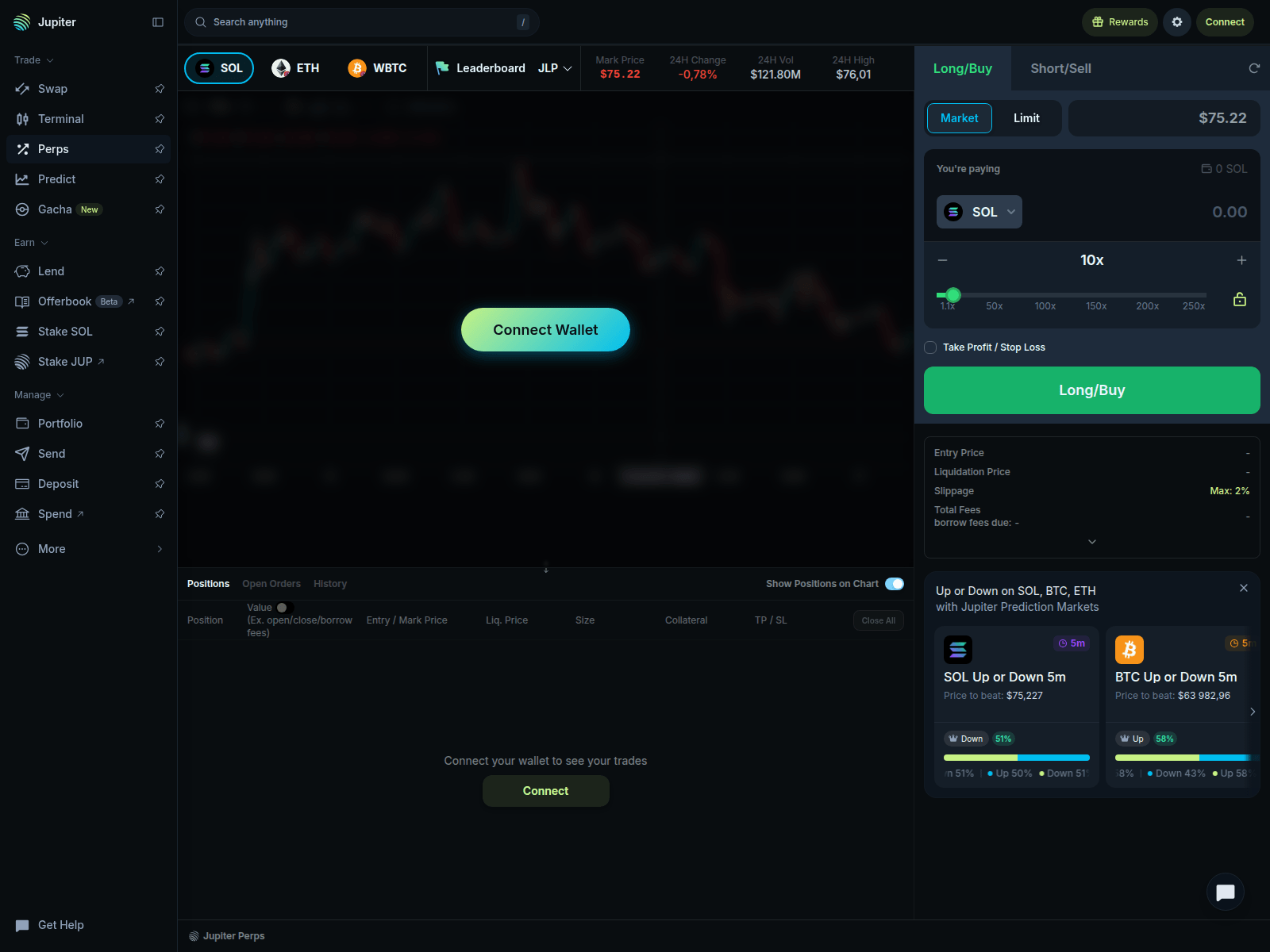
Task: Collapse the Manage section
Action: click(x=40, y=395)
